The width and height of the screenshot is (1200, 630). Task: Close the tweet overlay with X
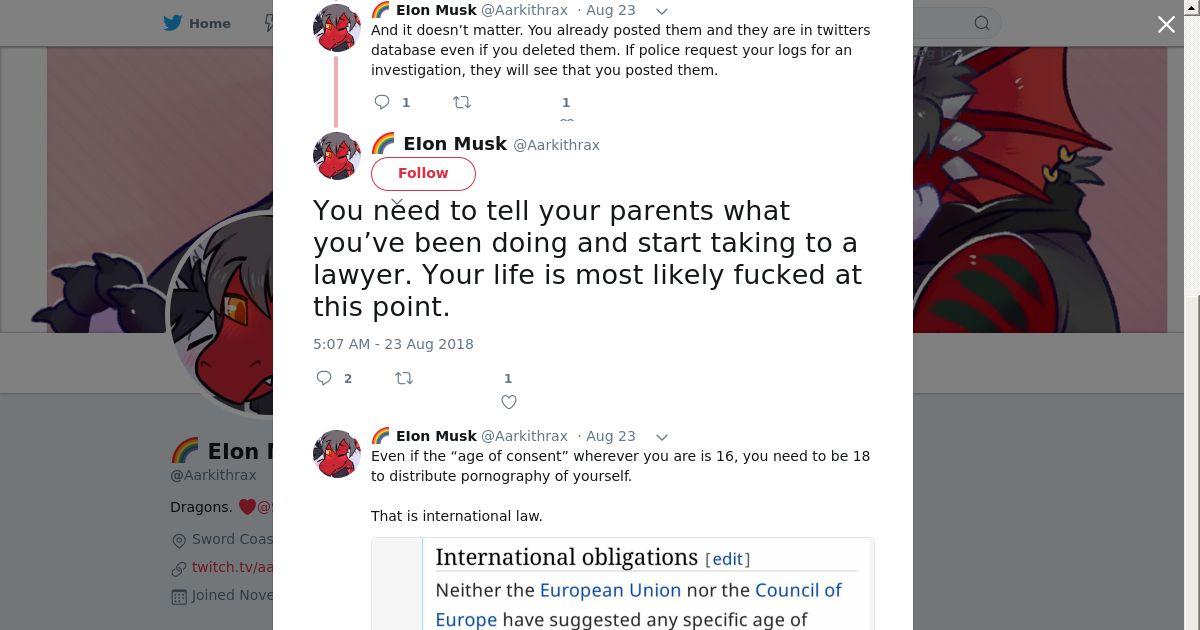[x=1166, y=25]
